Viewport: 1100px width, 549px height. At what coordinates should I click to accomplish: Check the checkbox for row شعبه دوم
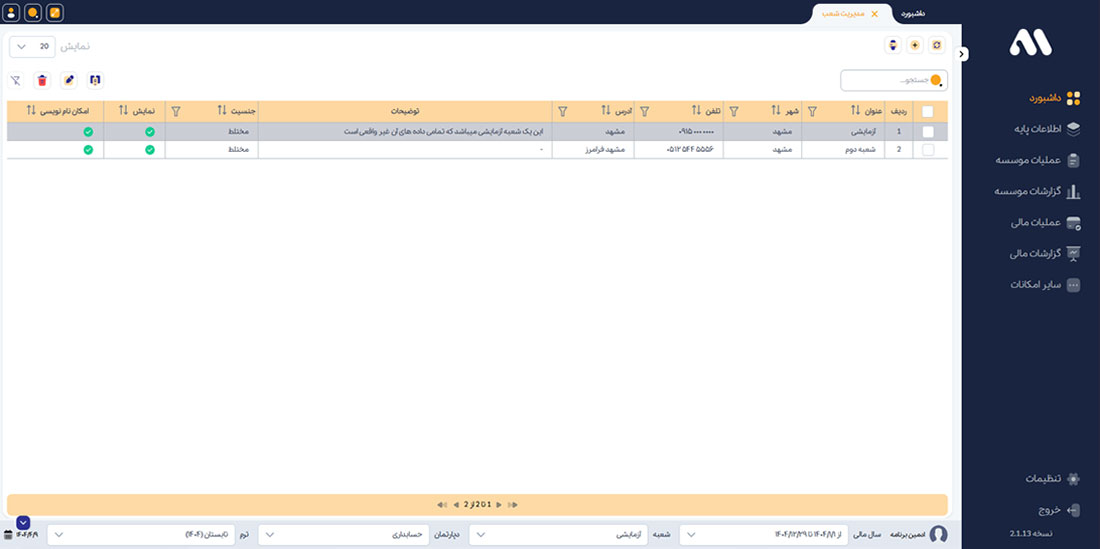click(x=928, y=150)
